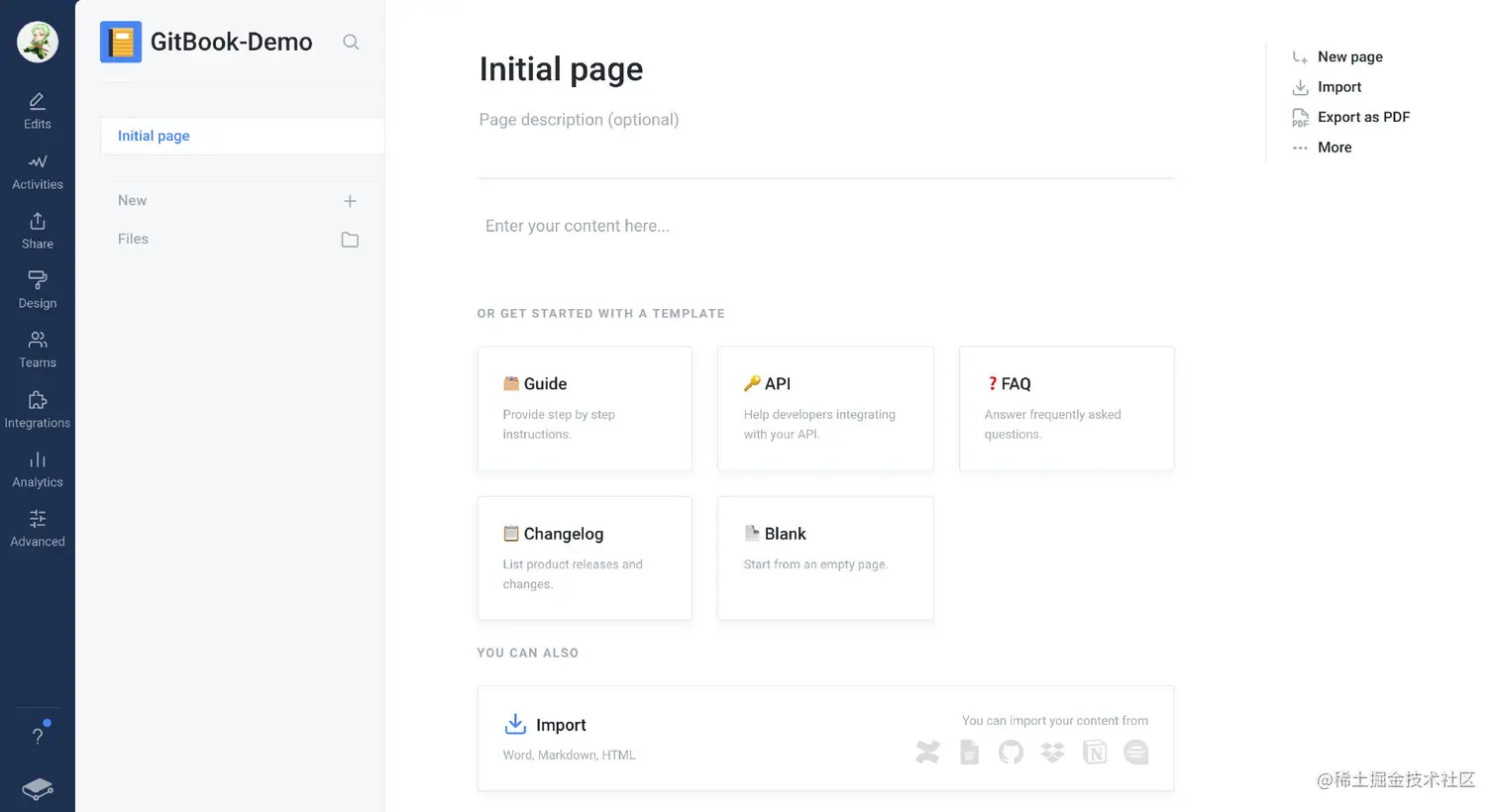The height and width of the screenshot is (812, 1498).
Task: Click the Google Docs import source icon
Action: (970, 753)
